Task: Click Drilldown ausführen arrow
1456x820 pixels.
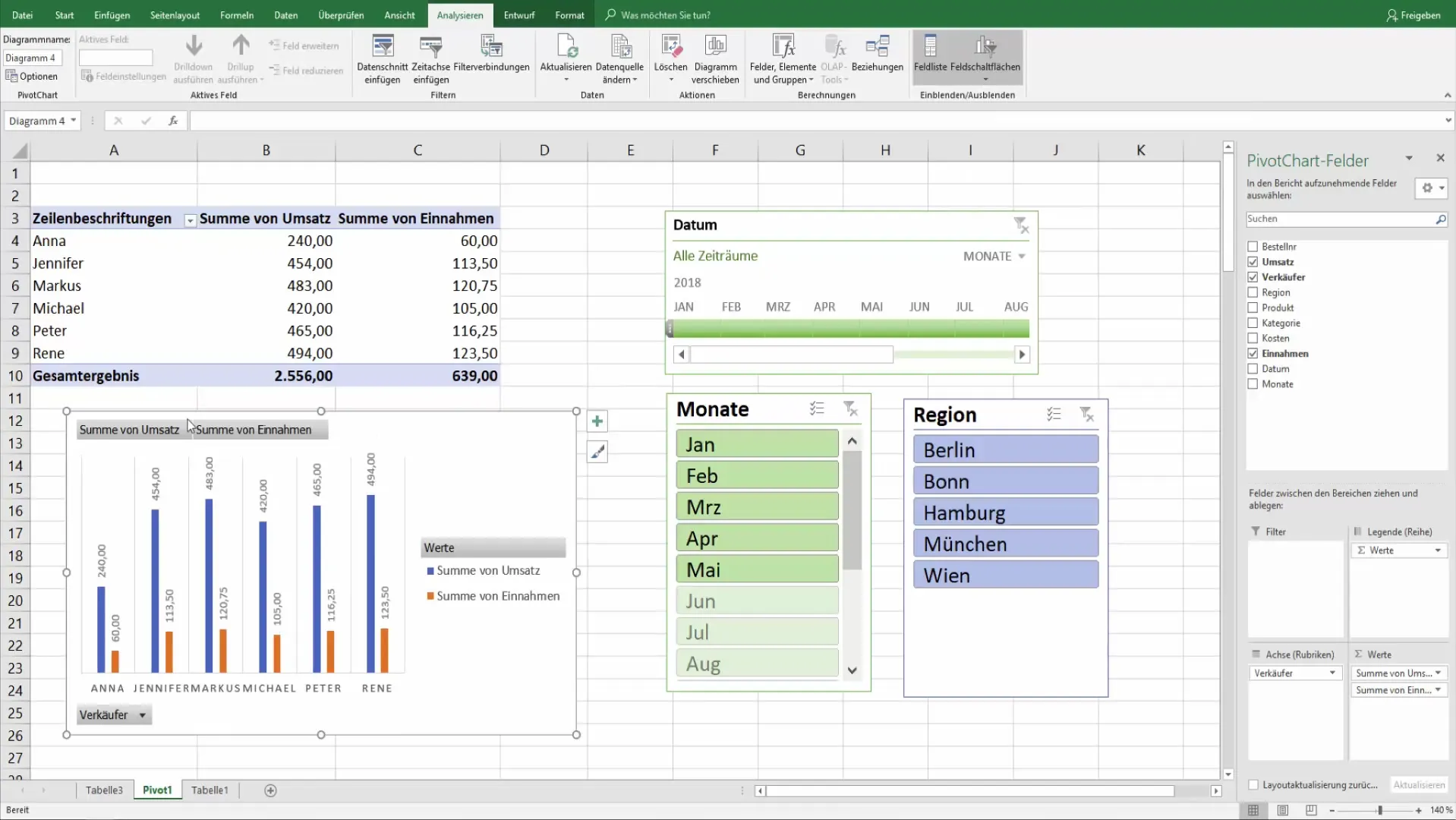Action: 194,46
